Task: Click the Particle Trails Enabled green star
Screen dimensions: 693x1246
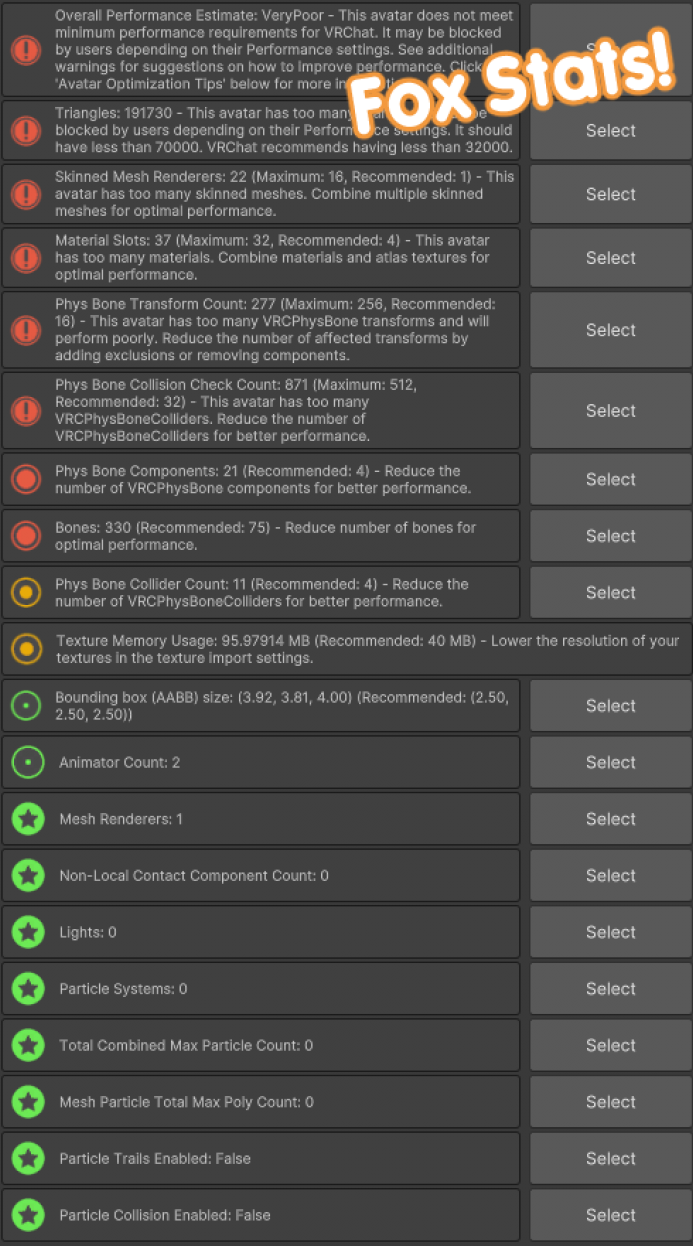Action: 28,1159
